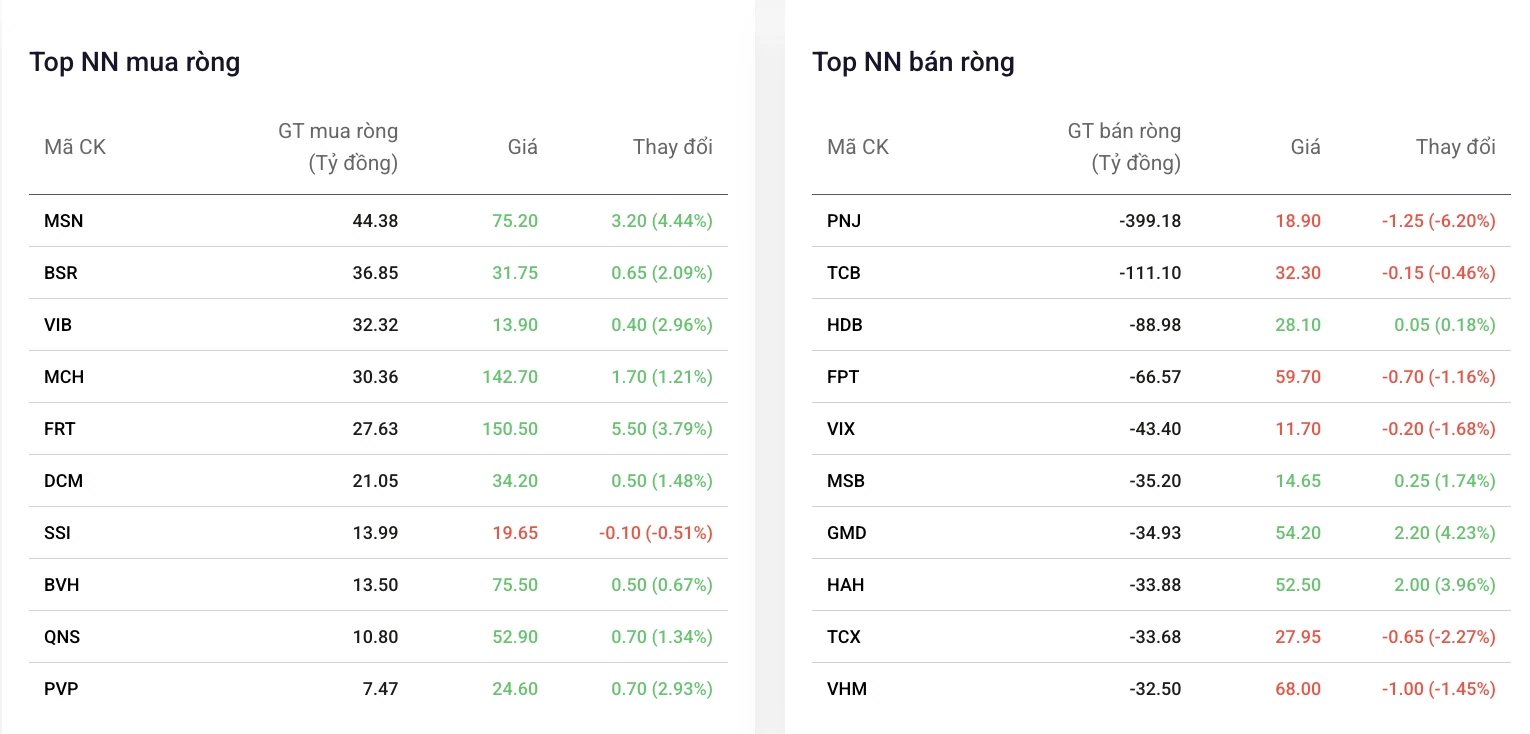The width and height of the screenshot is (1530, 734).
Task: Click FPT stock symbol
Action: click(843, 377)
